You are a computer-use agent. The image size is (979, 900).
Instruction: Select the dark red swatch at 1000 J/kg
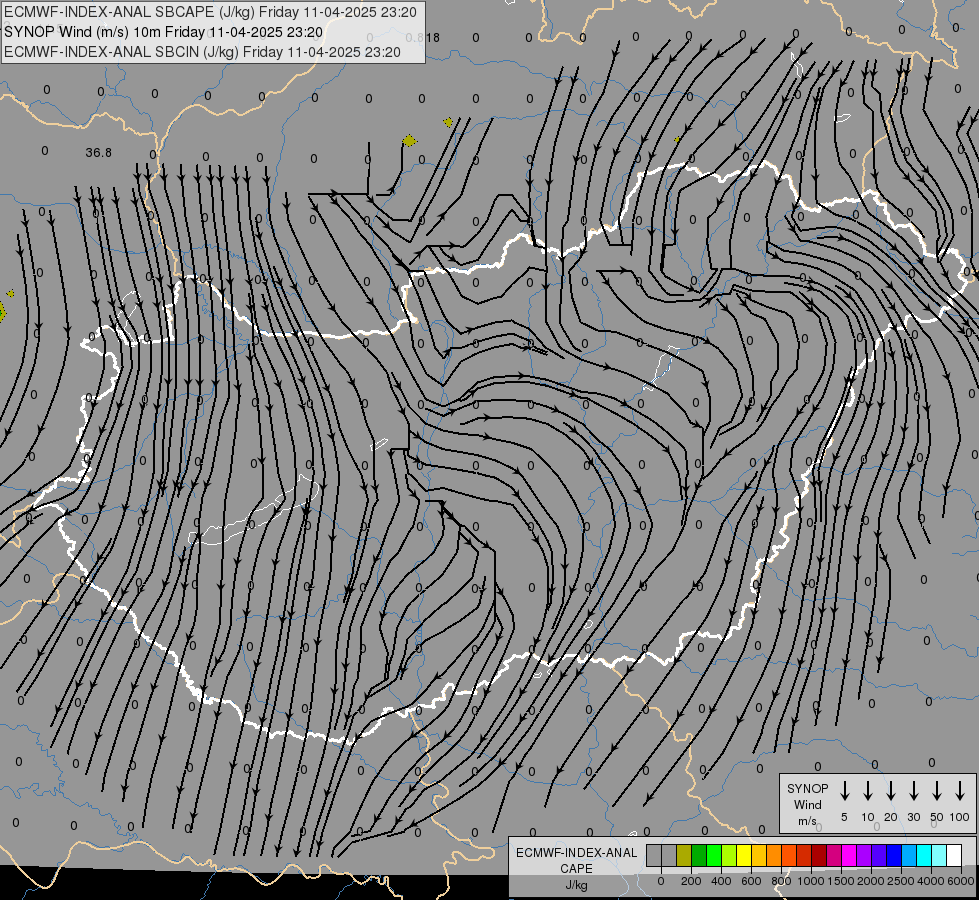(x=820, y=855)
